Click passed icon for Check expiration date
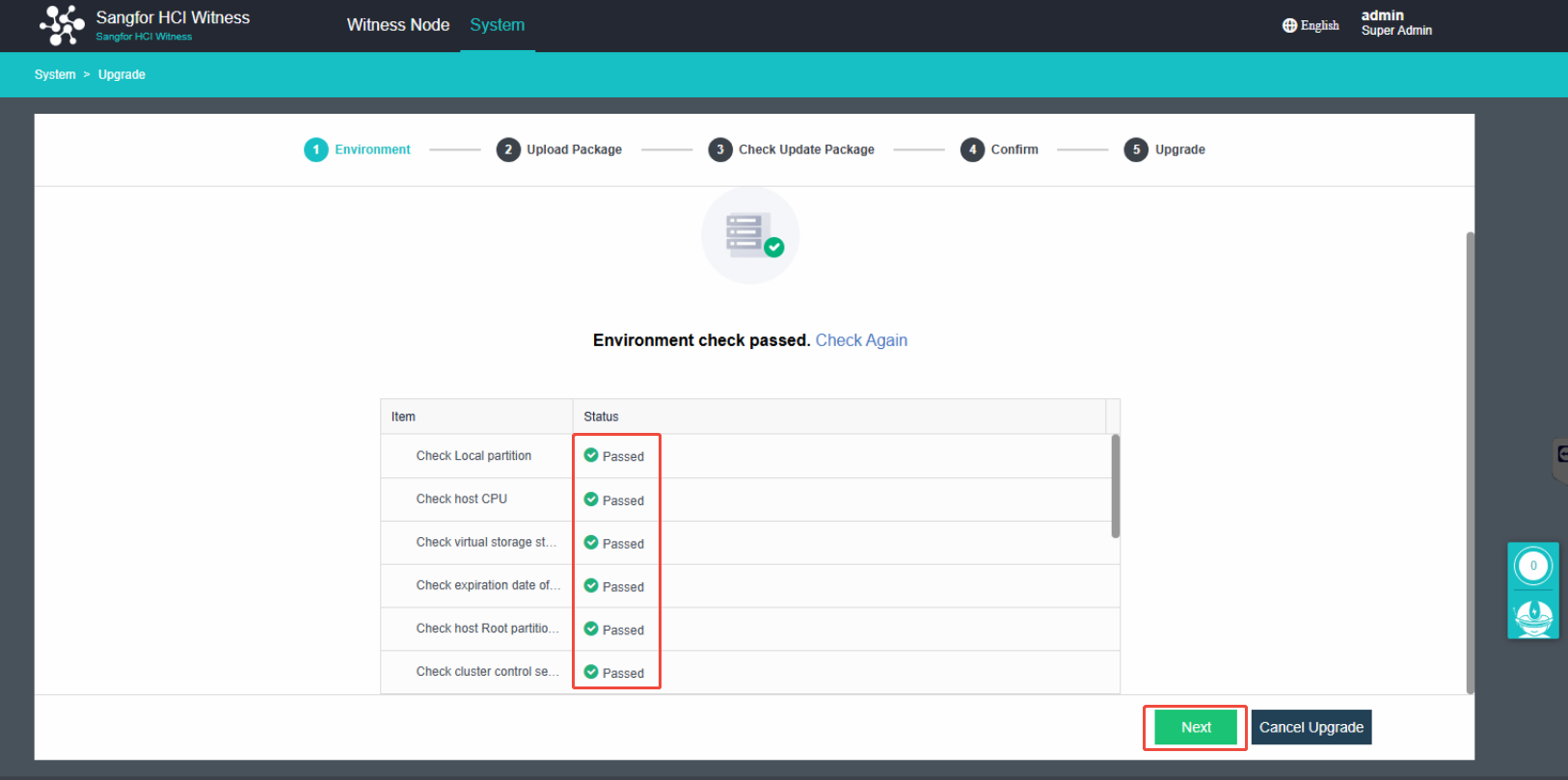 [591, 585]
